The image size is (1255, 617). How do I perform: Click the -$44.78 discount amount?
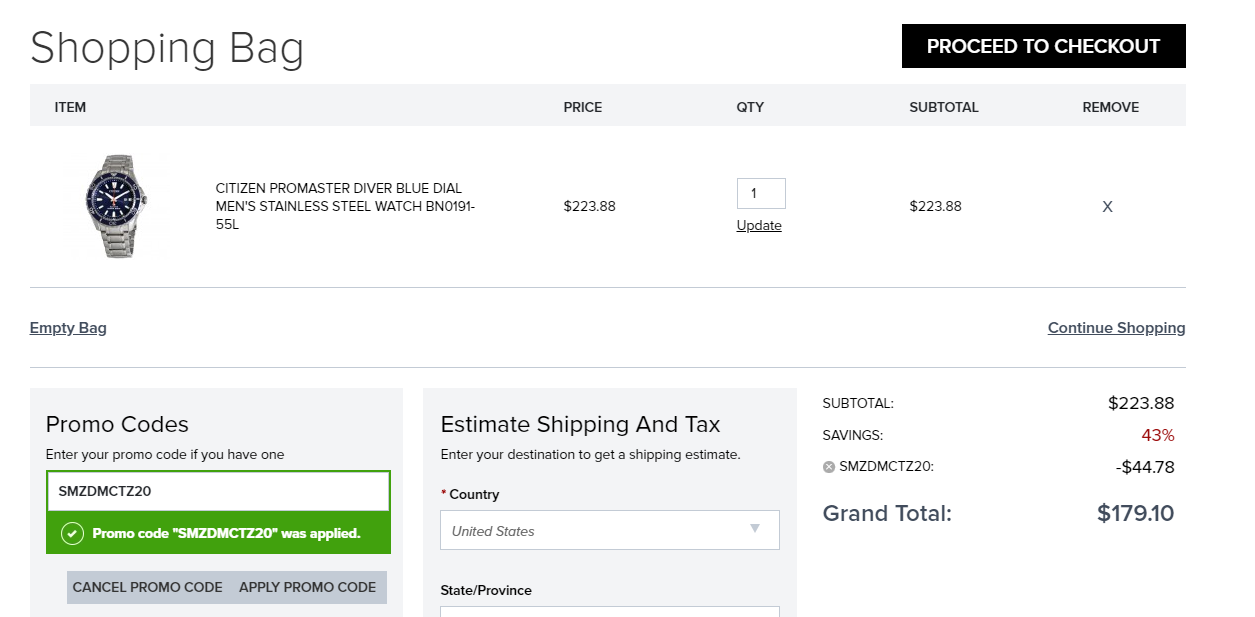[1144, 467]
